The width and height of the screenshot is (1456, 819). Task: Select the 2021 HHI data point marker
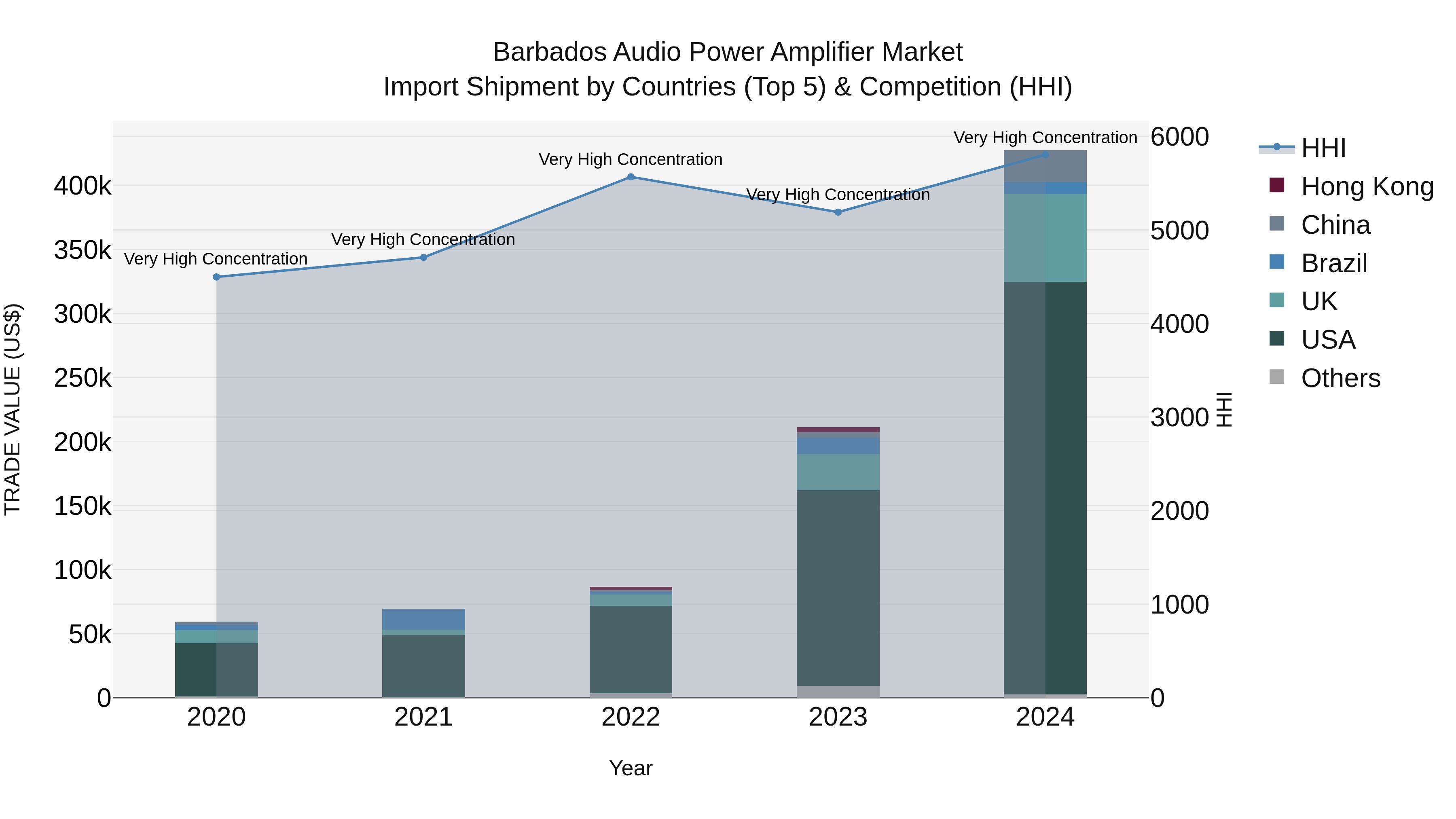[423, 257]
